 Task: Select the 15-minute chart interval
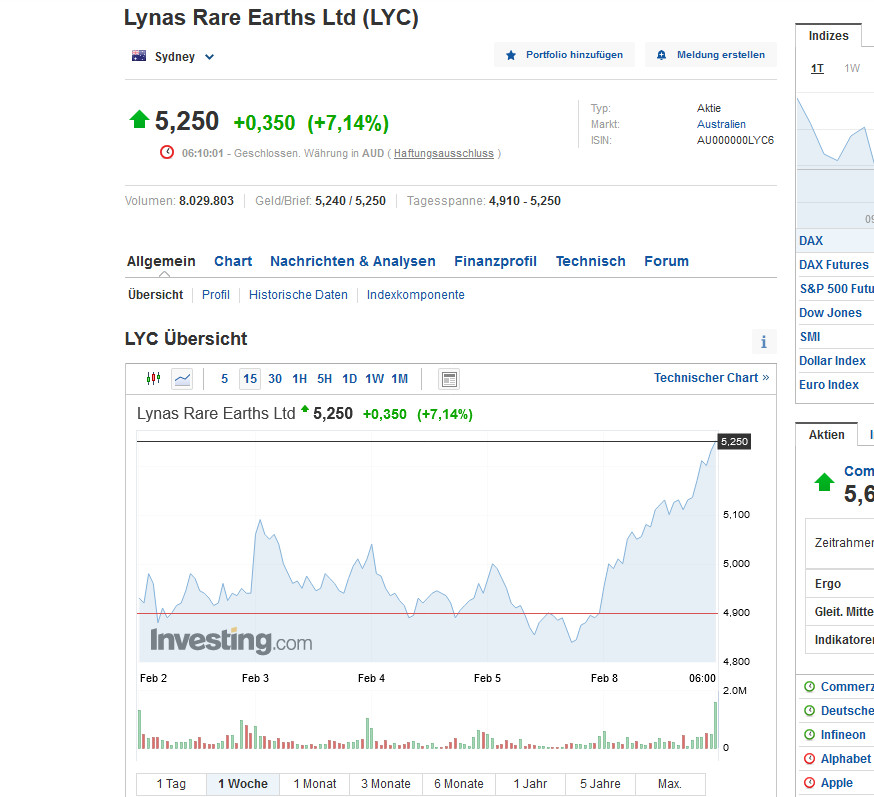[249, 379]
